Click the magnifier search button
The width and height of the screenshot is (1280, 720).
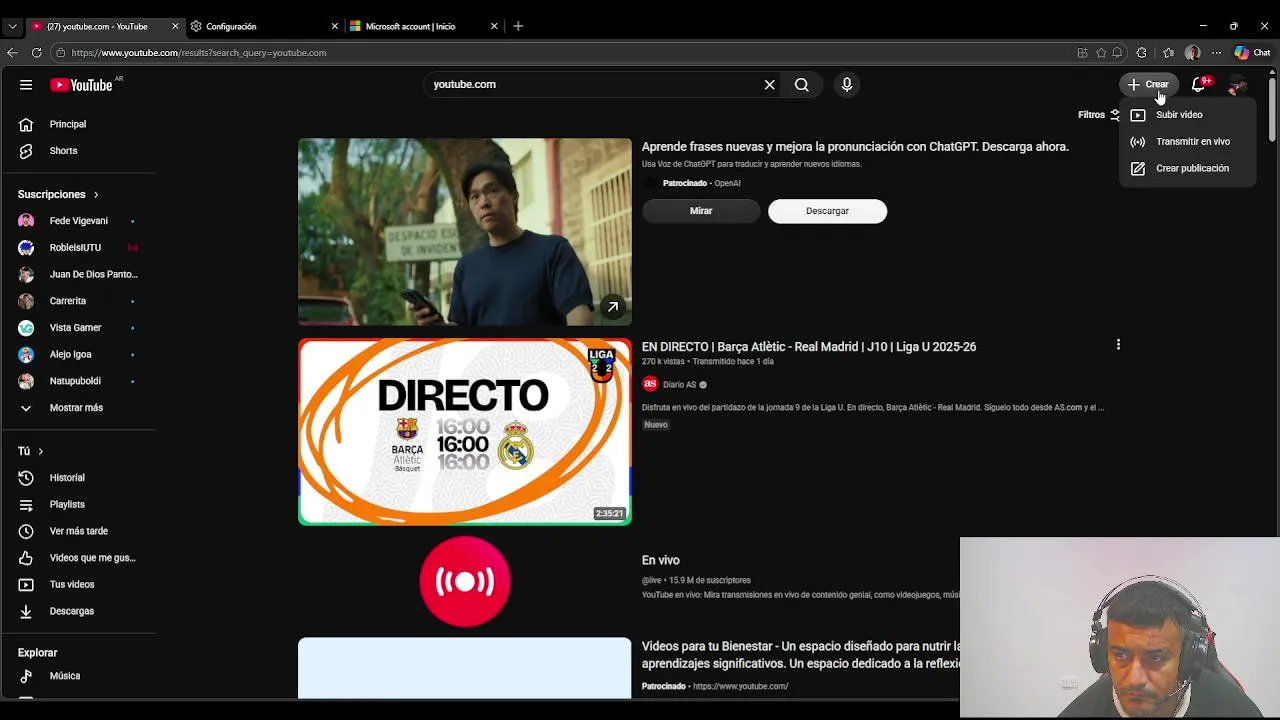[802, 85]
